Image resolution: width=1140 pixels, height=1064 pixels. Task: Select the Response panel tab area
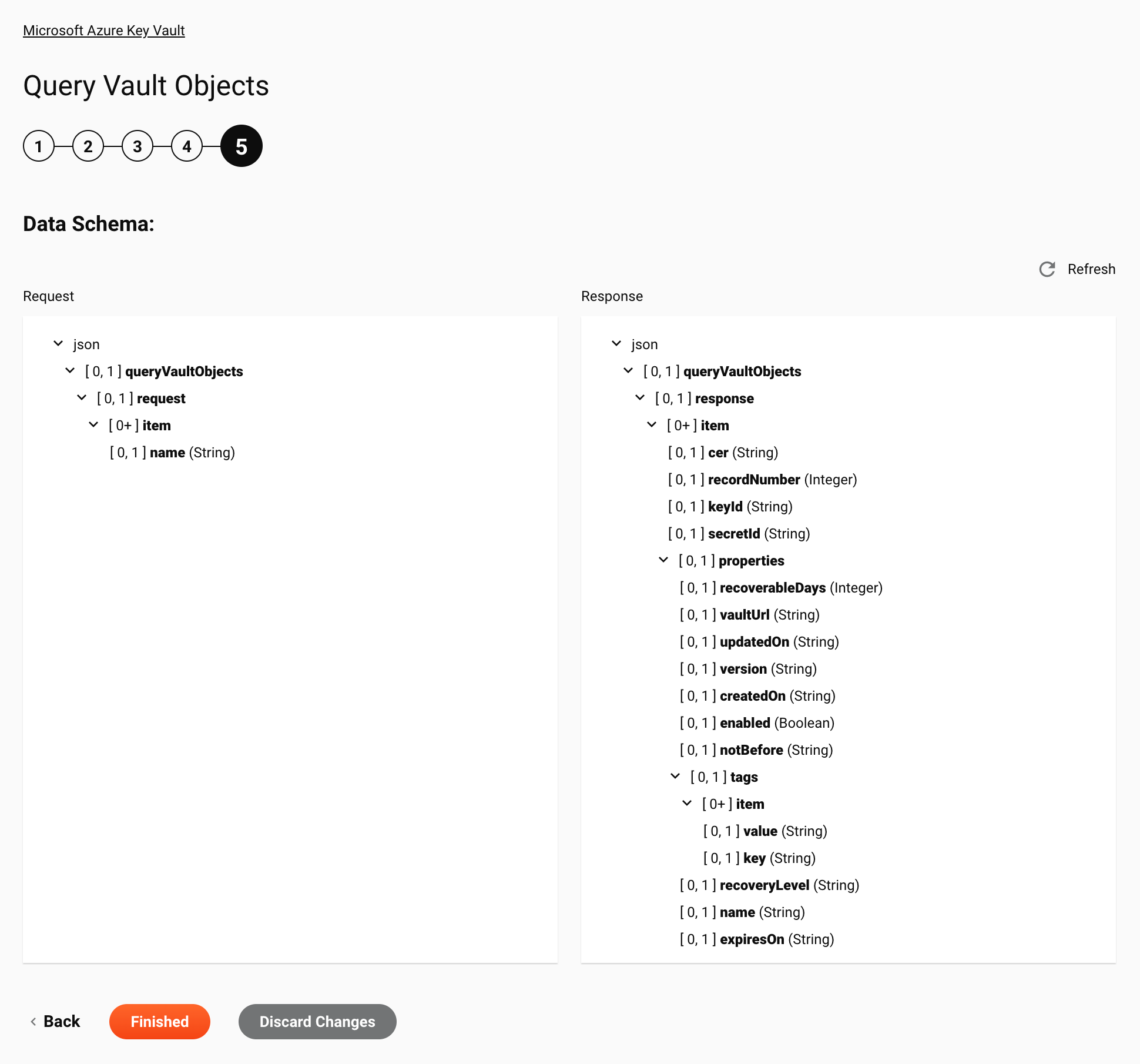click(613, 296)
